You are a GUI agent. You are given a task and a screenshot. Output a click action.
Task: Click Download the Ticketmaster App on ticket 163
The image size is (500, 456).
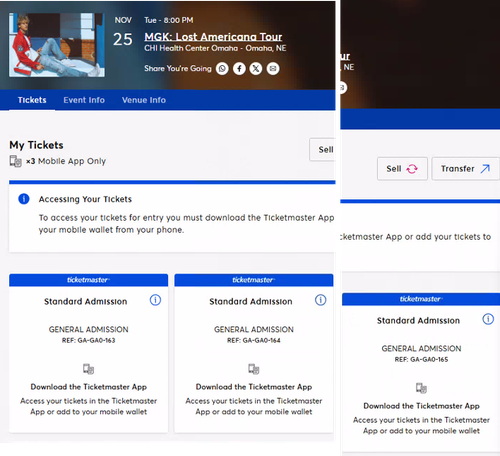click(89, 387)
